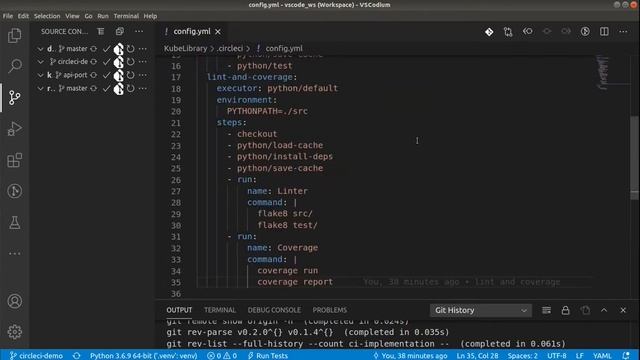Close the config.yml tab
640x360 pixels.
(218, 31)
